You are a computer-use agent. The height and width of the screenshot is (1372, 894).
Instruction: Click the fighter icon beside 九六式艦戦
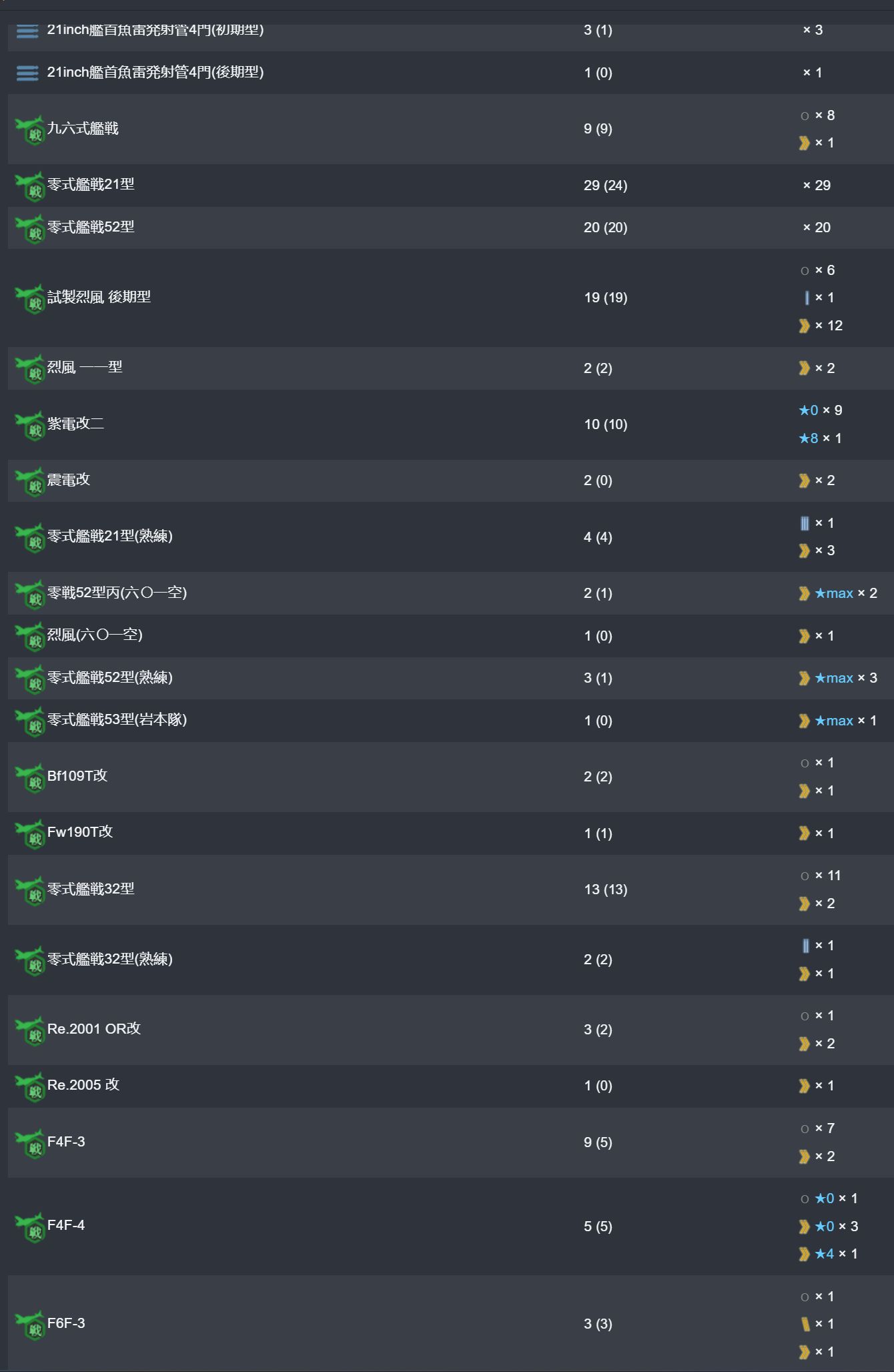pyautogui.click(x=30, y=129)
